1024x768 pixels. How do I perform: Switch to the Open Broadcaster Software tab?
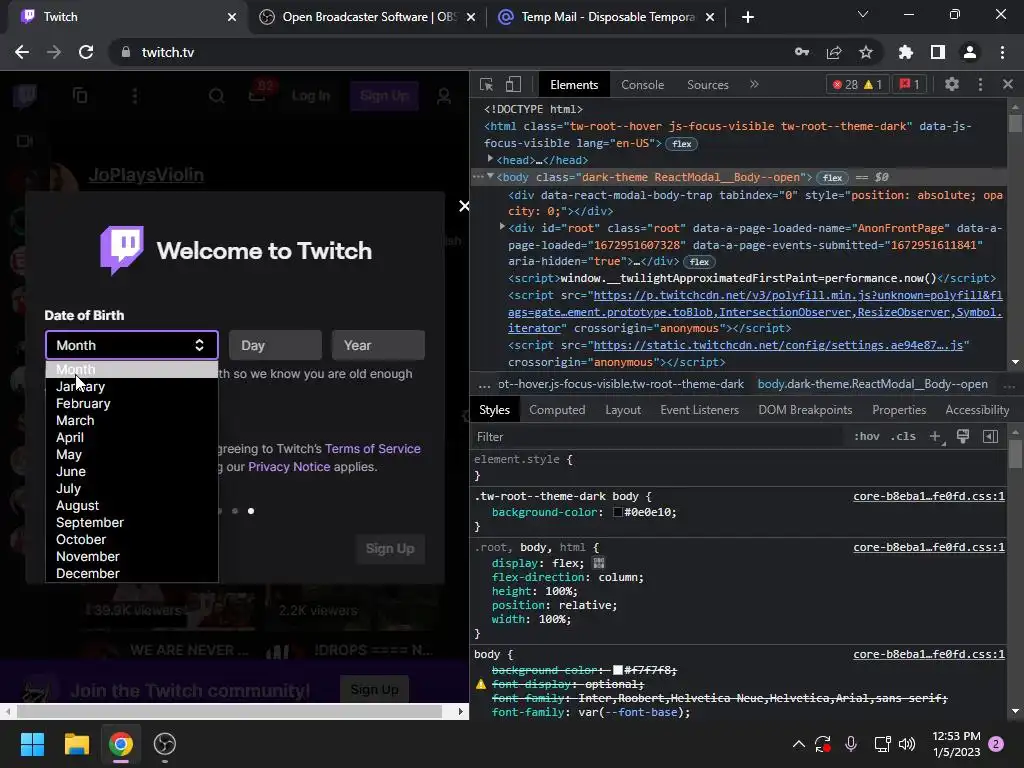368,17
